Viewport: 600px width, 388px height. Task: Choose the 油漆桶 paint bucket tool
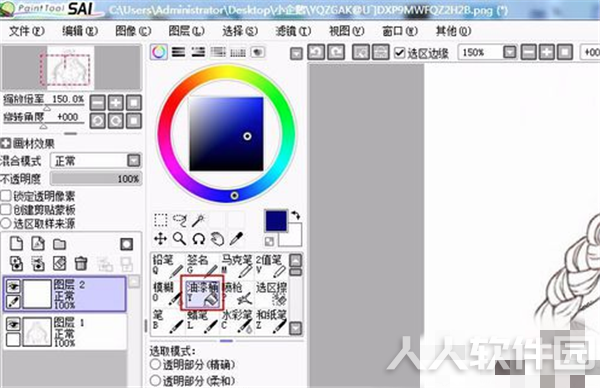pyautogui.click(x=202, y=293)
